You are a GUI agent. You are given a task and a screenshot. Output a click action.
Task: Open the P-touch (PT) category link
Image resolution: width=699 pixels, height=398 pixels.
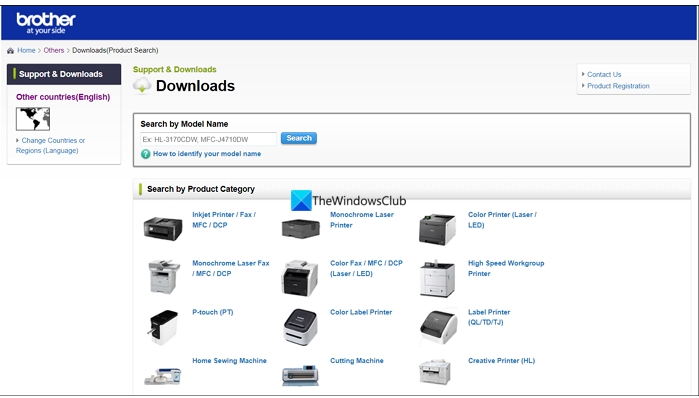pos(213,312)
